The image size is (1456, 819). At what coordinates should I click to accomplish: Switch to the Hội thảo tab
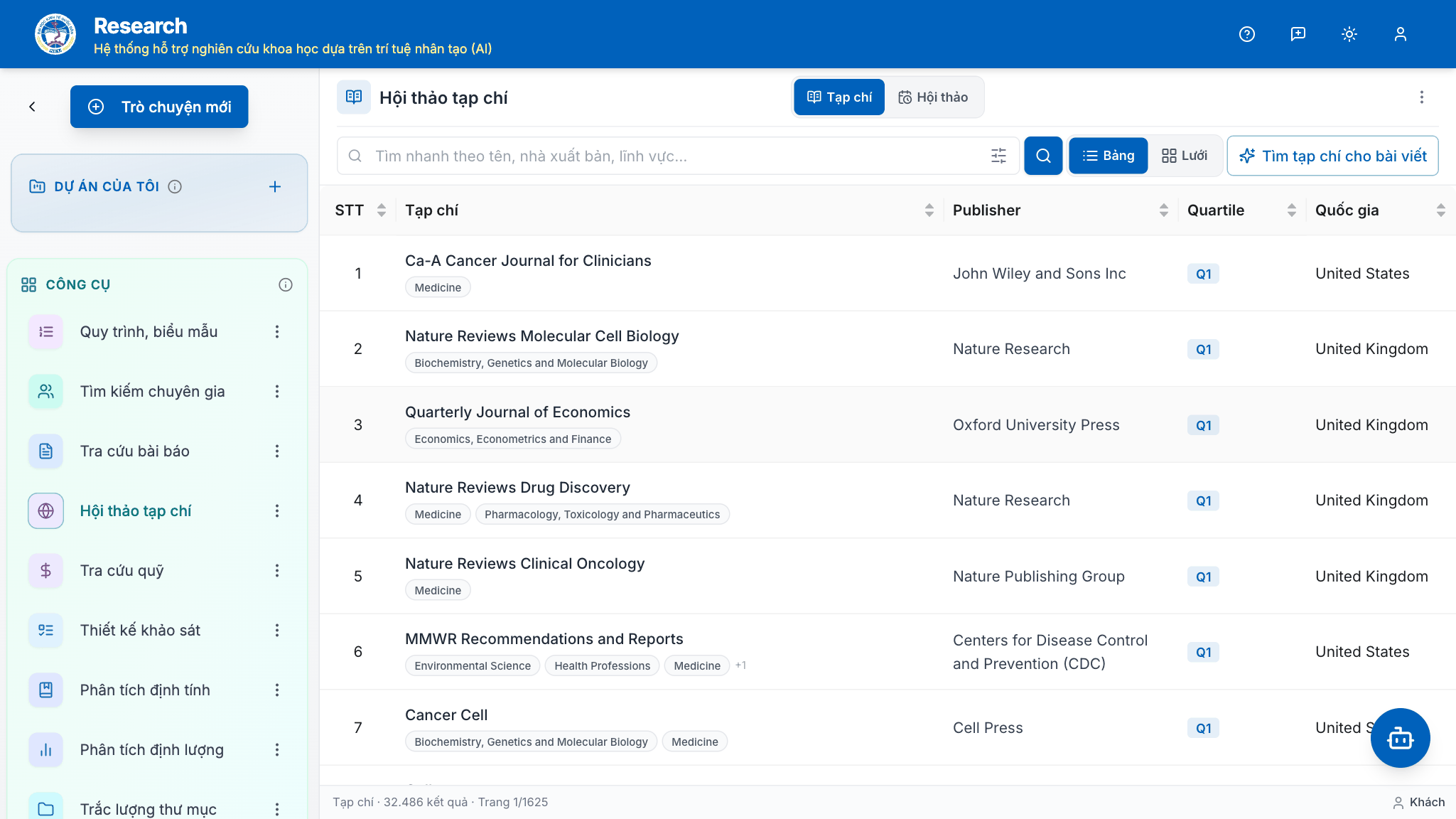(933, 97)
